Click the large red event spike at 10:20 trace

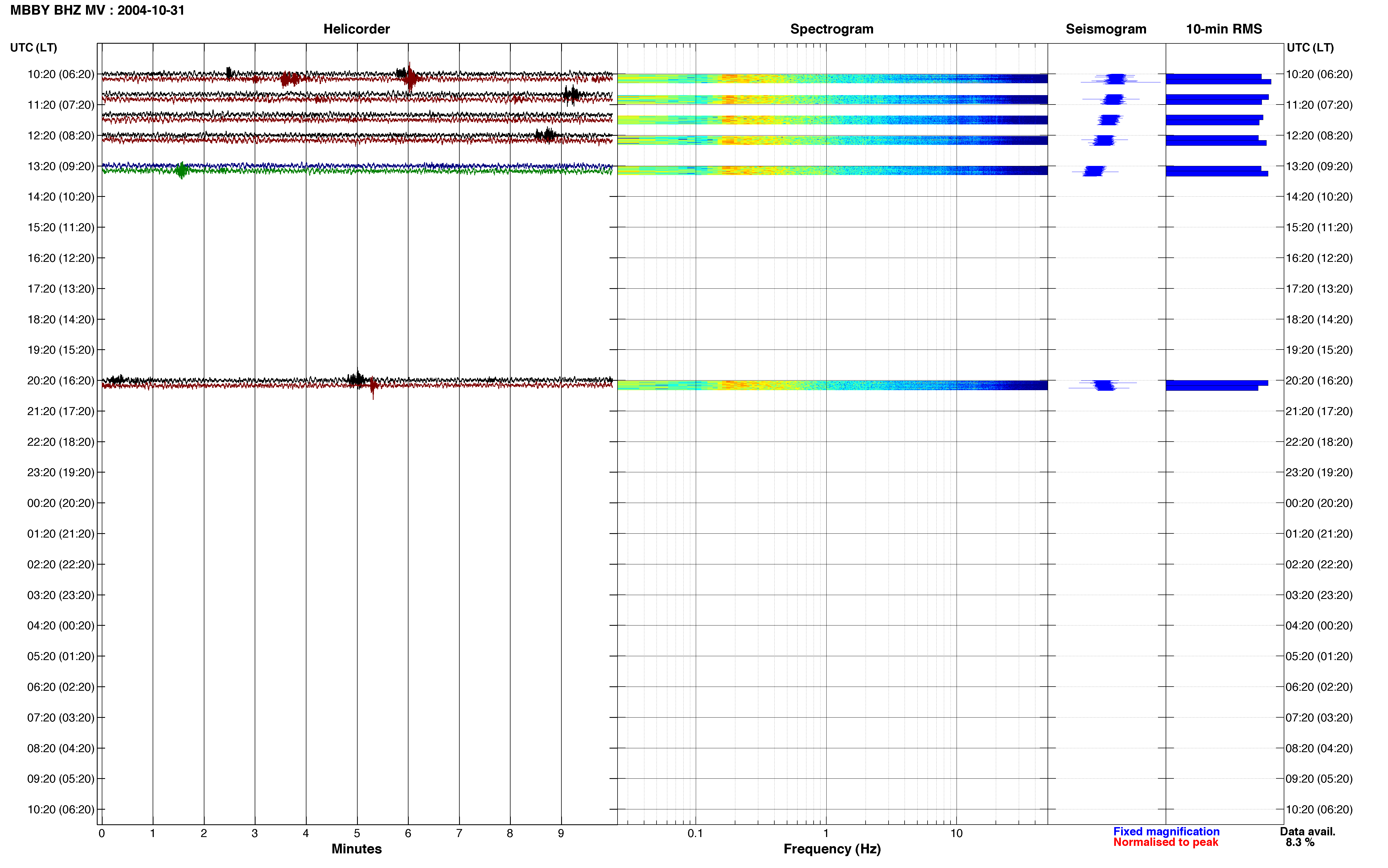tap(410, 77)
